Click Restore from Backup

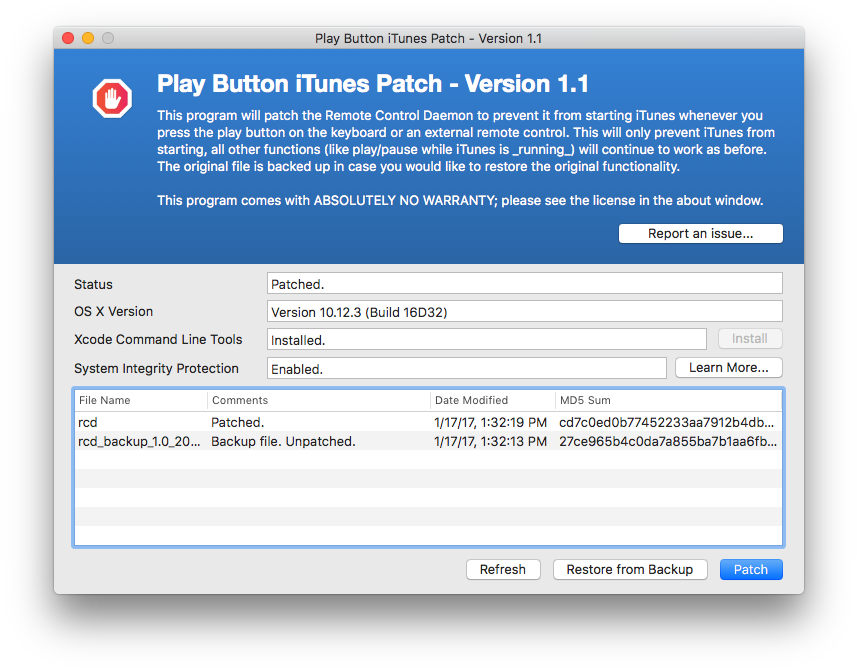click(x=630, y=570)
